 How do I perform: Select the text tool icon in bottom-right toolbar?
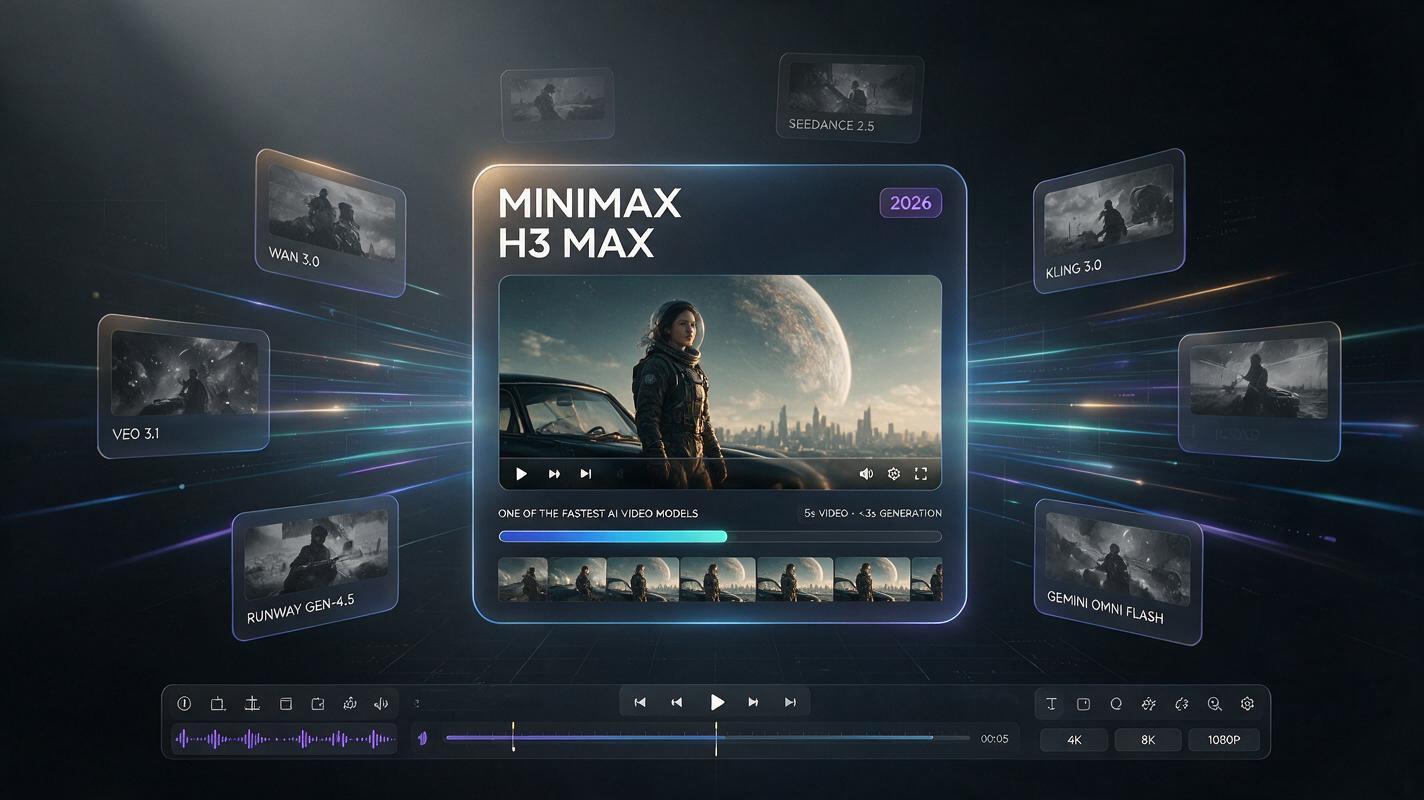[1051, 704]
